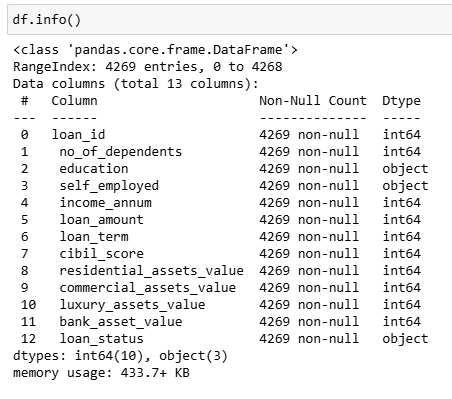Click the 'object' dtype in loan_status row

[x=405, y=339]
